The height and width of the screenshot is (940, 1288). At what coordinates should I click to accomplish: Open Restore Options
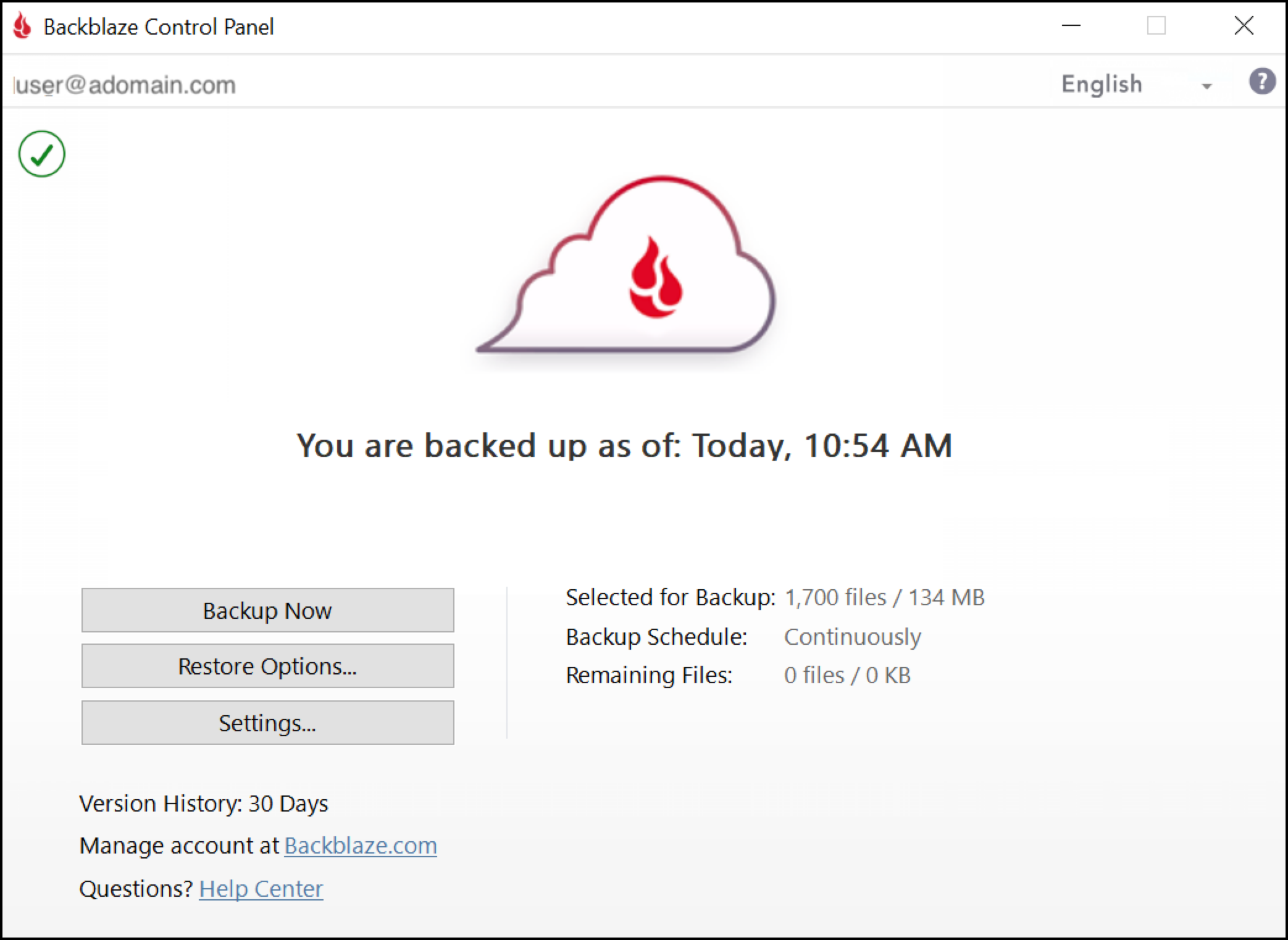(267, 666)
